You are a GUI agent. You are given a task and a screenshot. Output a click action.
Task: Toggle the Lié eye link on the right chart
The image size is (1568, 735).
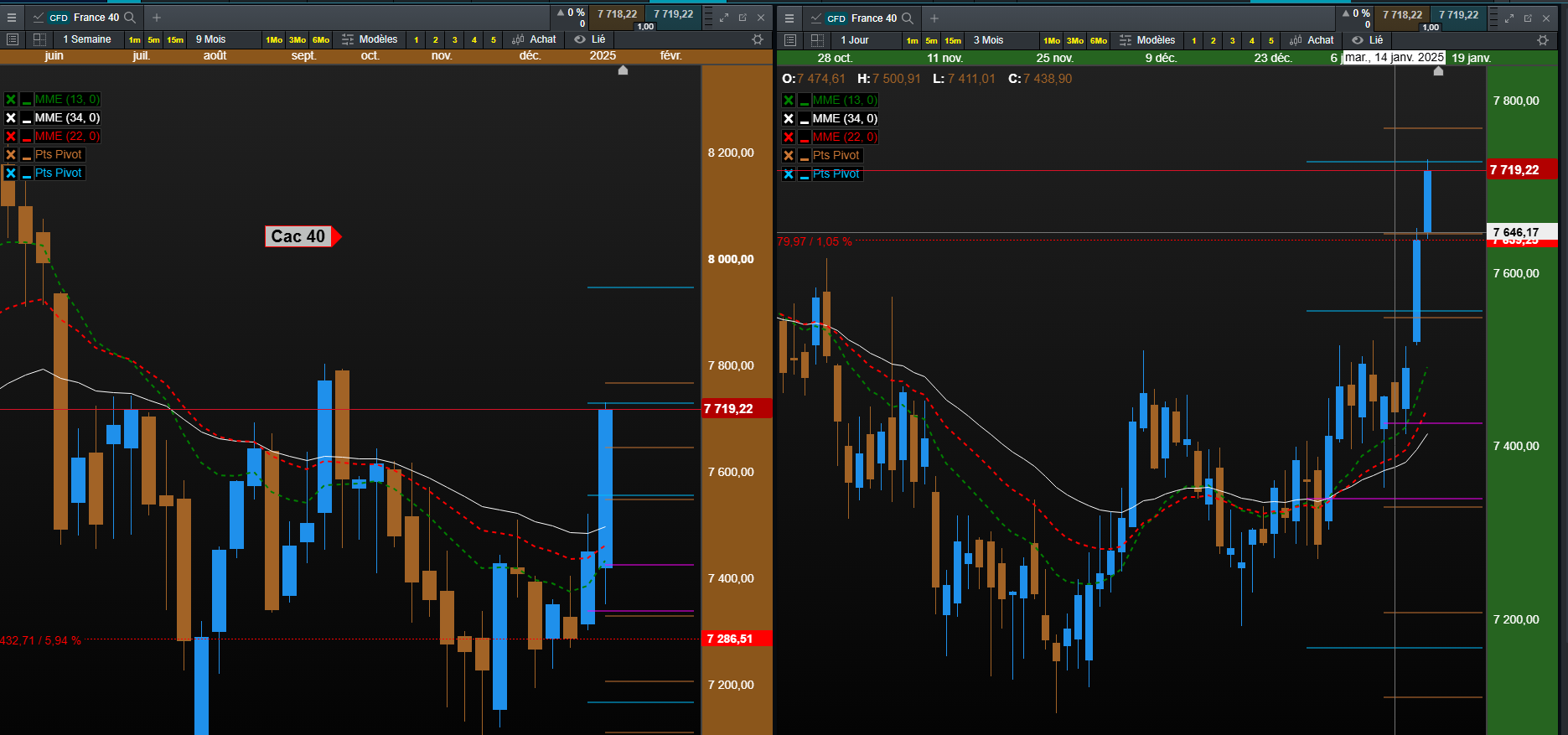[1368, 40]
